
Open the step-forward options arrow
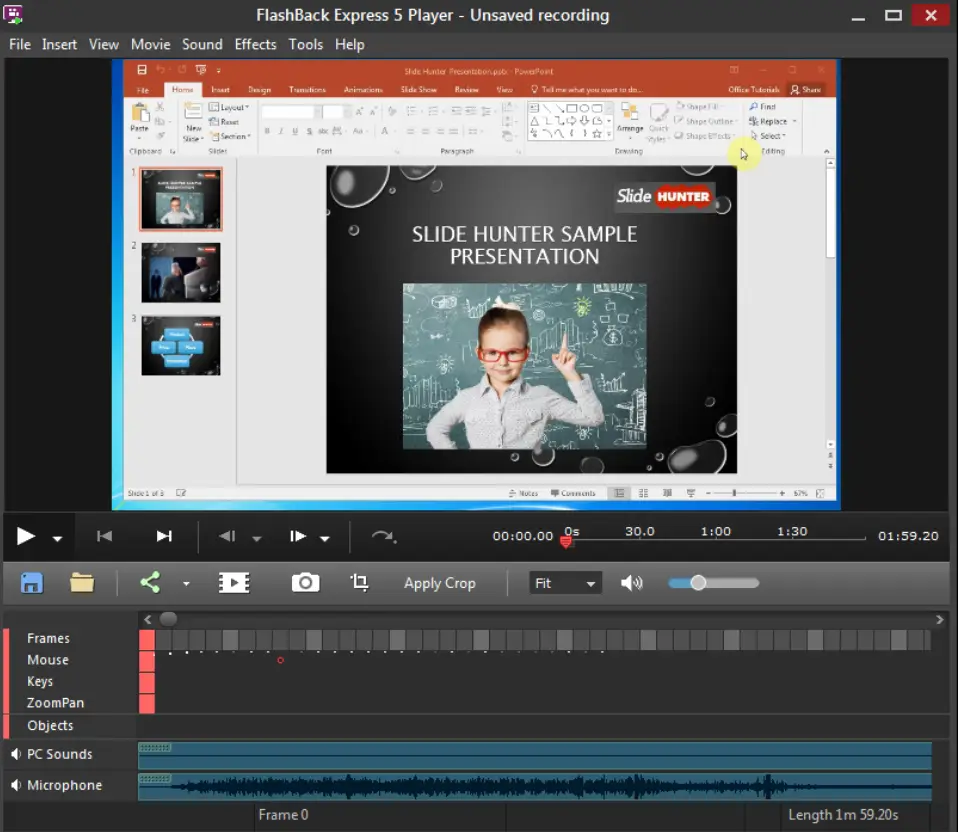tap(323, 536)
